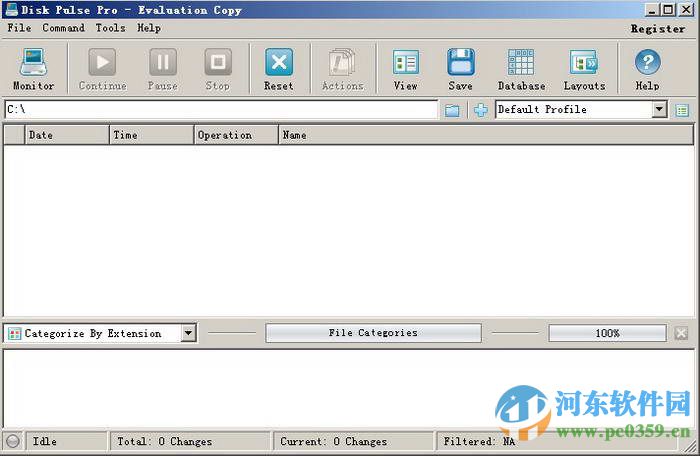Click the Idle status text
The height and width of the screenshot is (456, 700).
(45, 441)
